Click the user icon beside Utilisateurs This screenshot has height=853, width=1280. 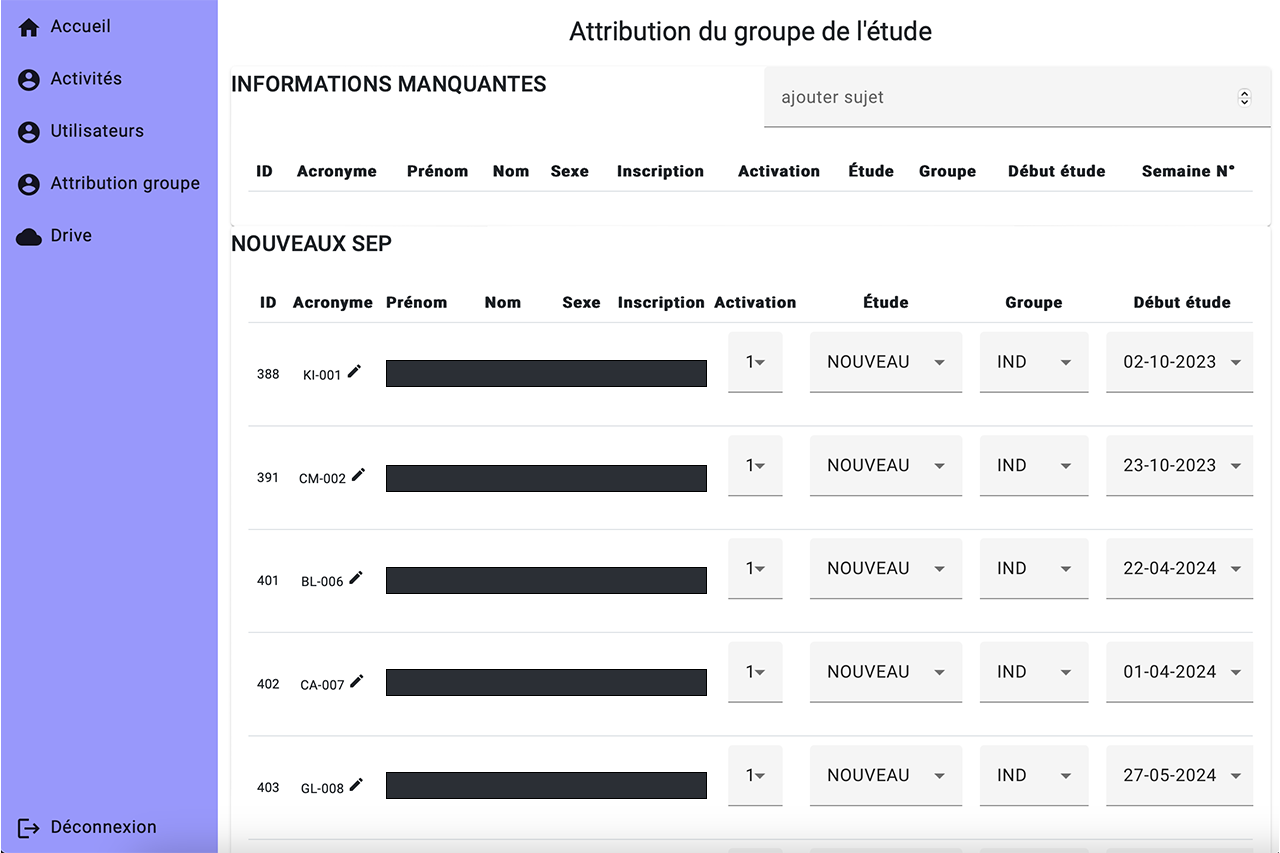(29, 131)
